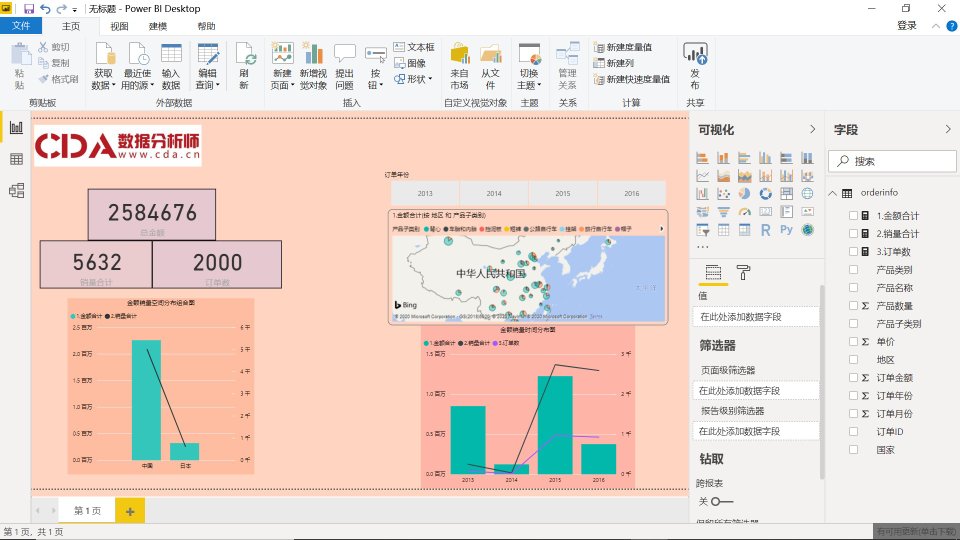Open help question mark icon
This screenshot has height=540, width=960.
click(x=951, y=26)
